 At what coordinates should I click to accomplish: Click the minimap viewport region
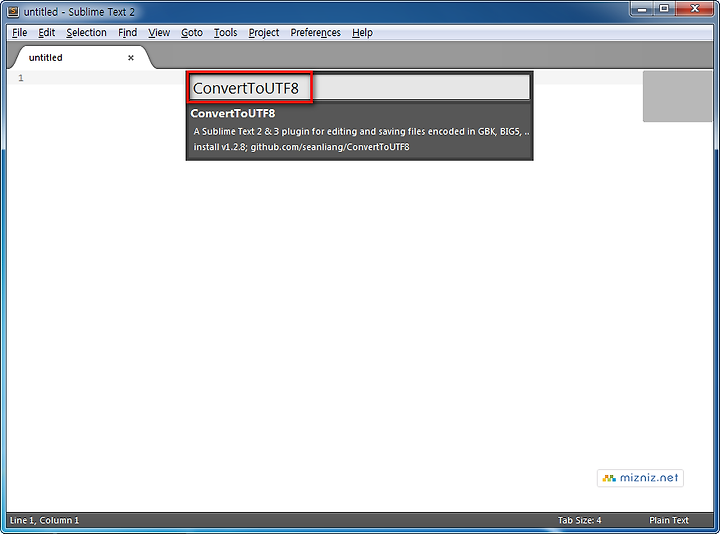(x=677, y=96)
